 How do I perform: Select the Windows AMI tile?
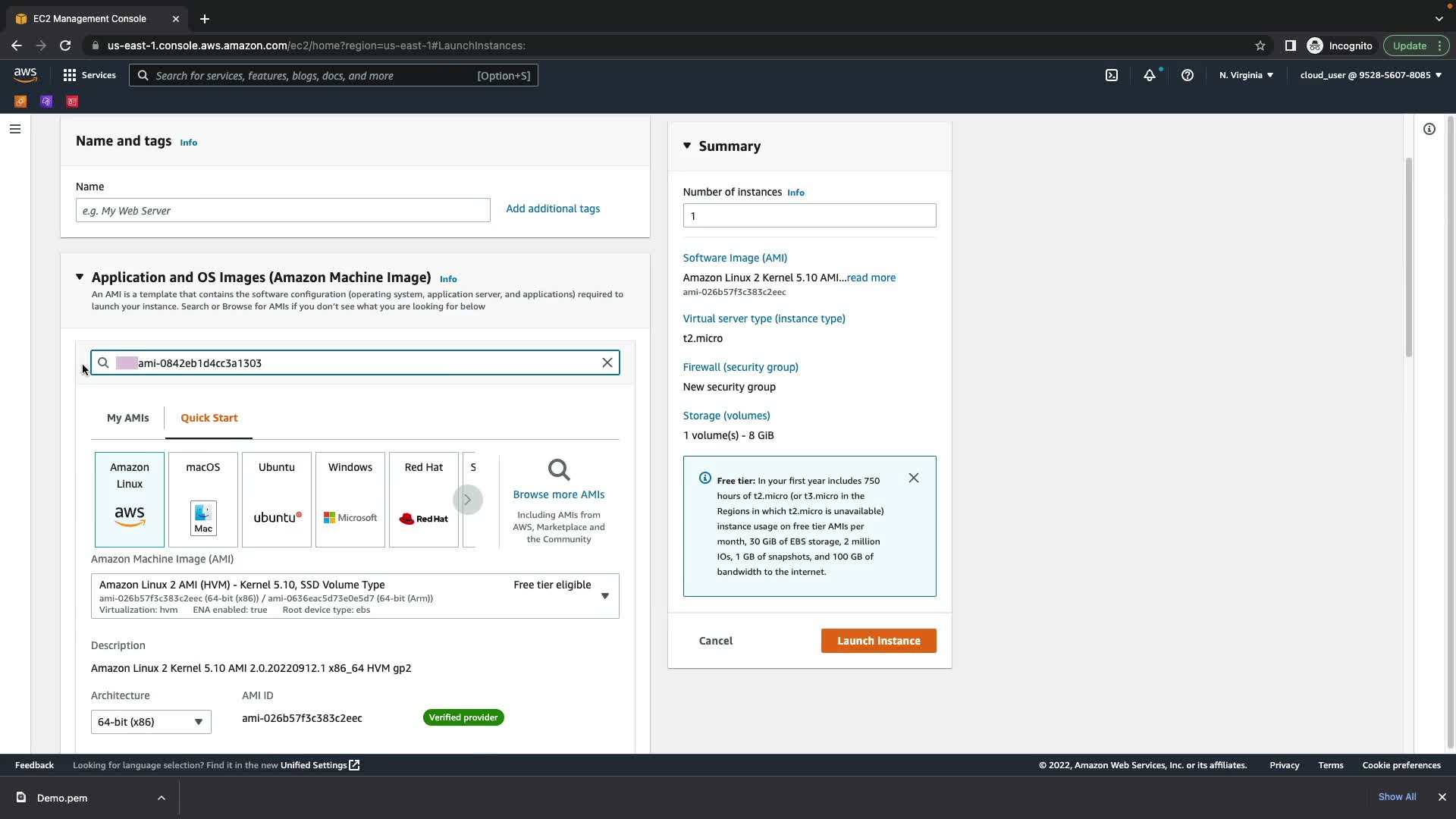click(350, 499)
